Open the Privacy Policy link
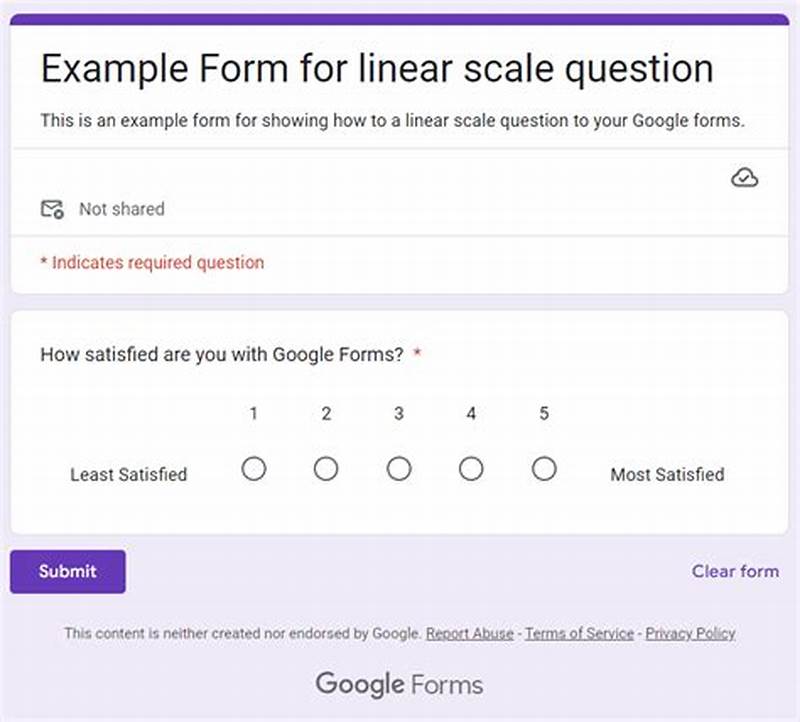This screenshot has height=722, width=800. tap(690, 633)
